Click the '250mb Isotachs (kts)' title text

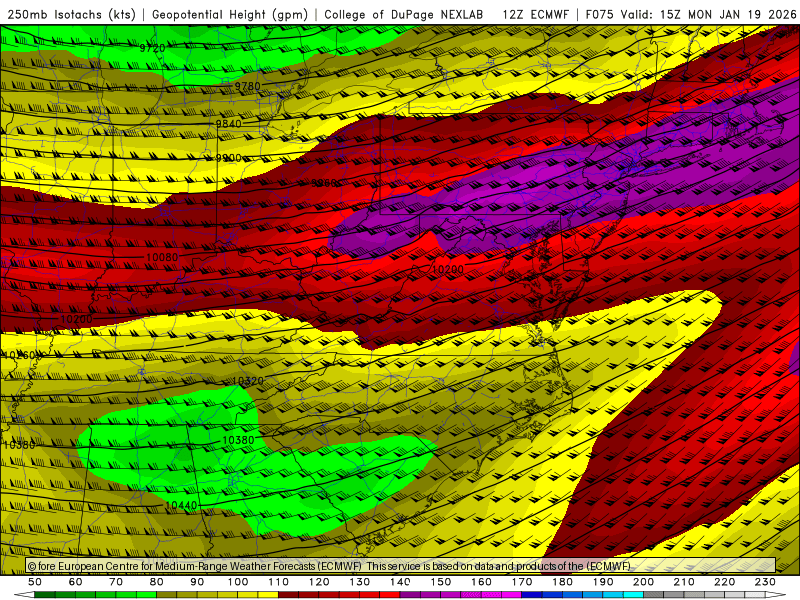click(71, 15)
